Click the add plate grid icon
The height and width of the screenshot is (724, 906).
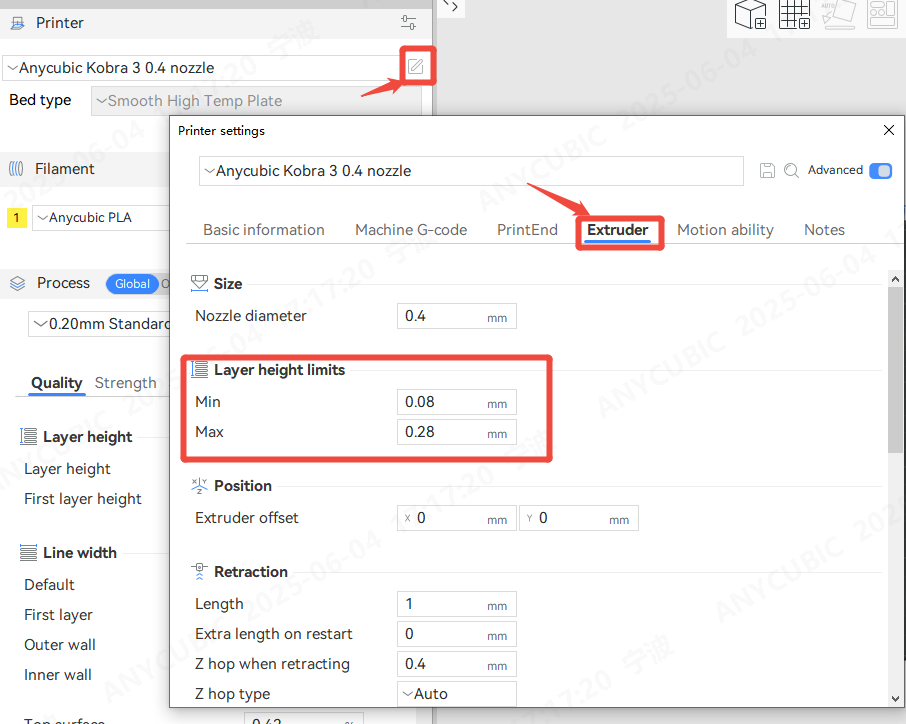tap(794, 14)
